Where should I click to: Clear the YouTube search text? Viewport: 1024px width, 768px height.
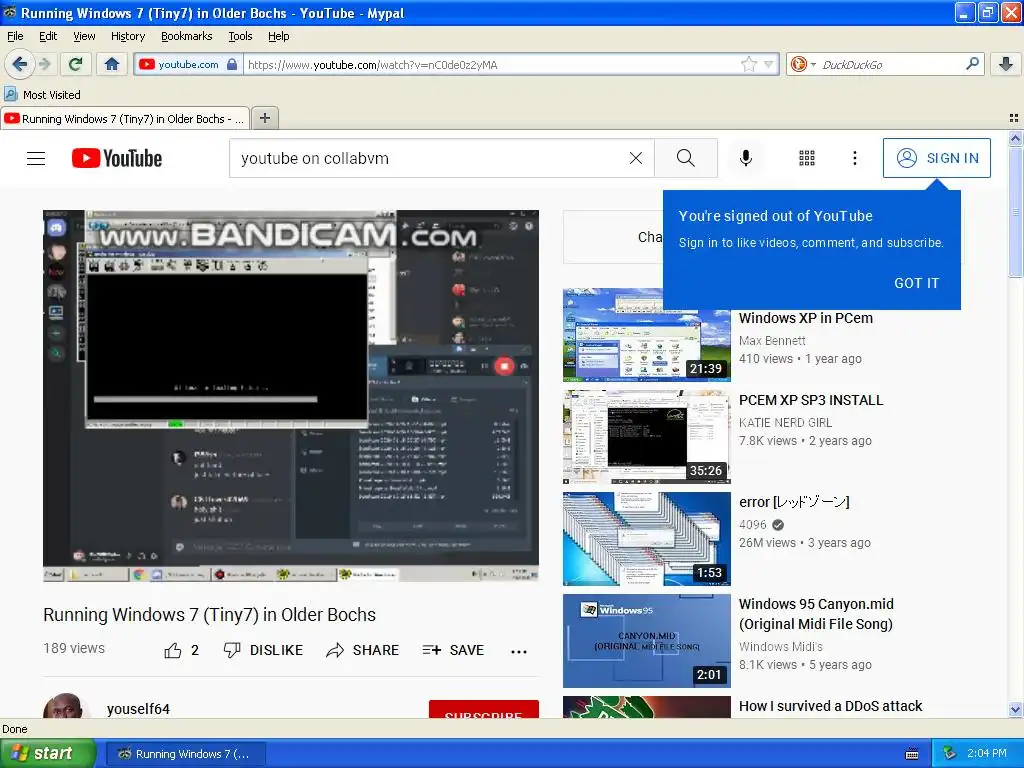click(635, 158)
